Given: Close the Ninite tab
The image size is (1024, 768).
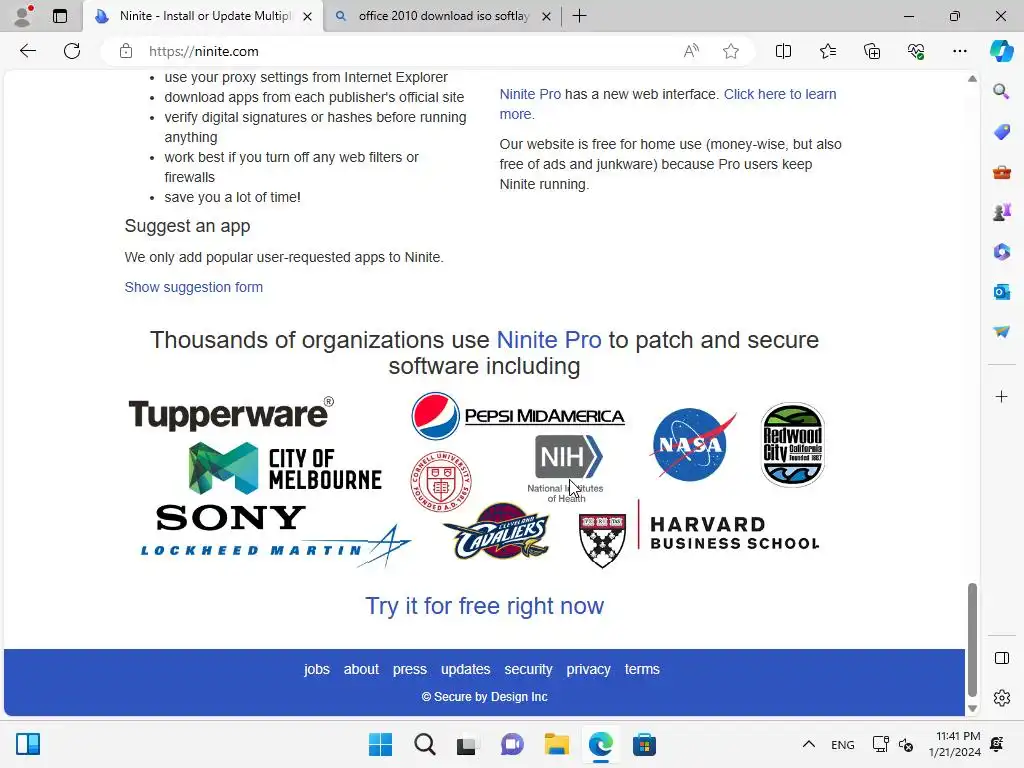Looking at the screenshot, I should (x=307, y=16).
